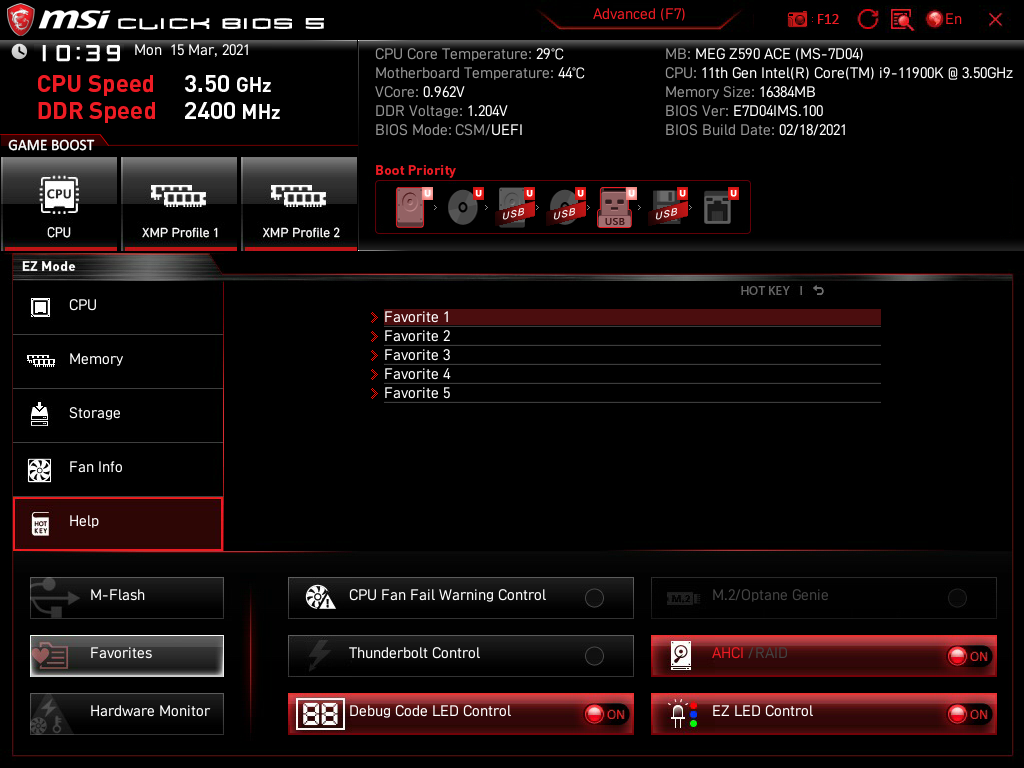Open the Fan Info section
Screen dimensions: 1024x768
click(x=118, y=468)
